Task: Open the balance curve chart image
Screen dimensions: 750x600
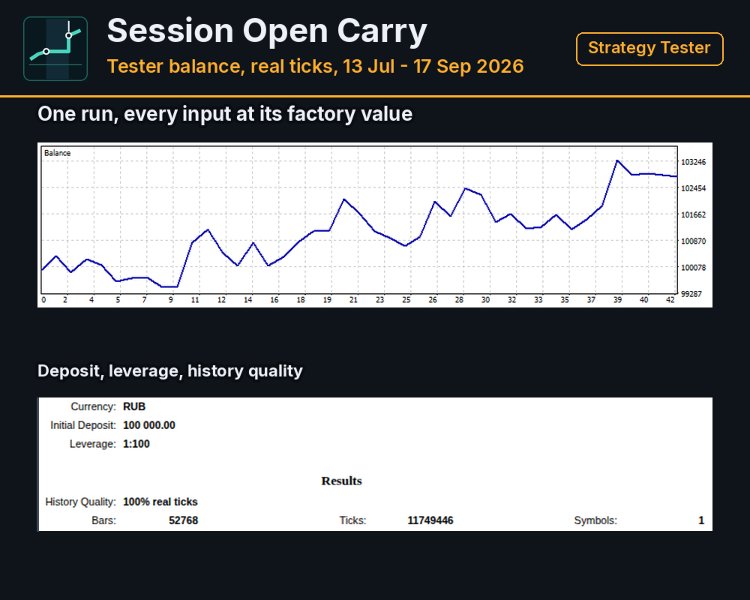Action: point(375,225)
